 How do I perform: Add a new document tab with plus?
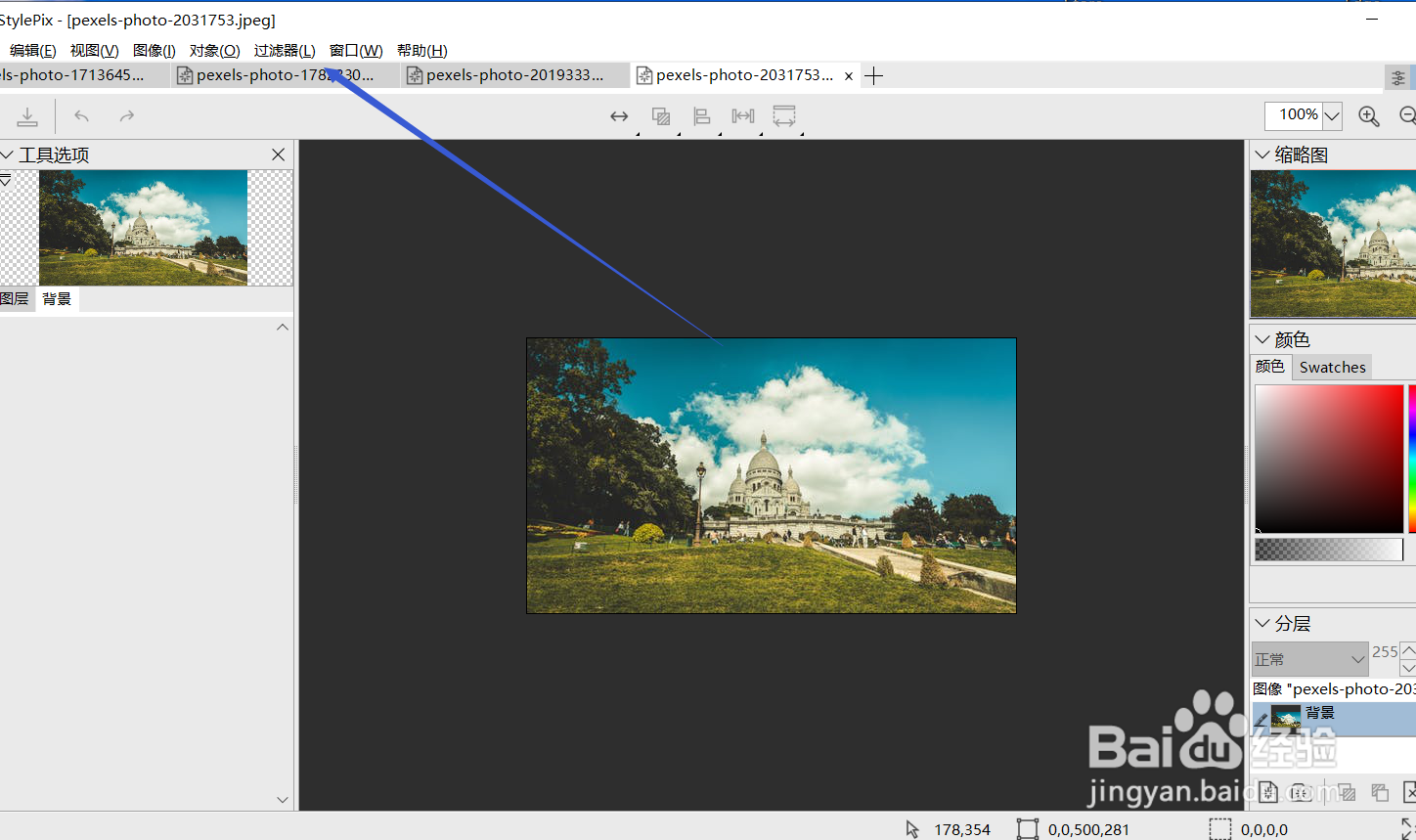[874, 75]
